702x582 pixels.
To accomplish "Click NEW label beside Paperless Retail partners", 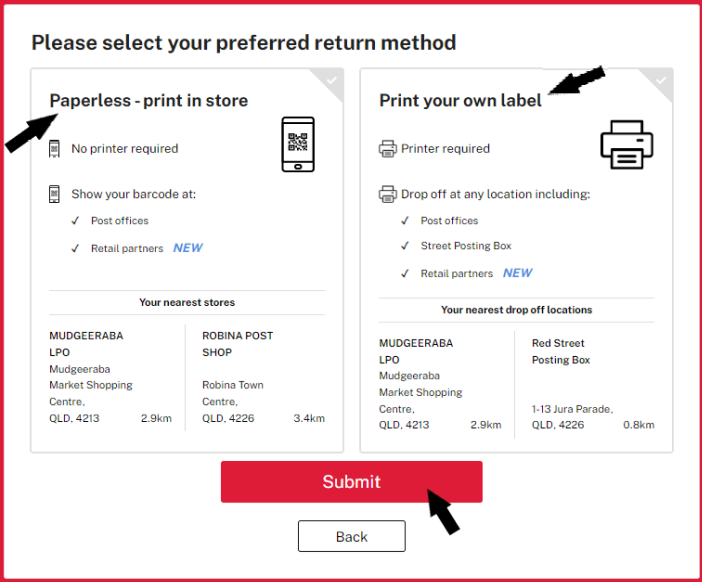I will (188, 248).
